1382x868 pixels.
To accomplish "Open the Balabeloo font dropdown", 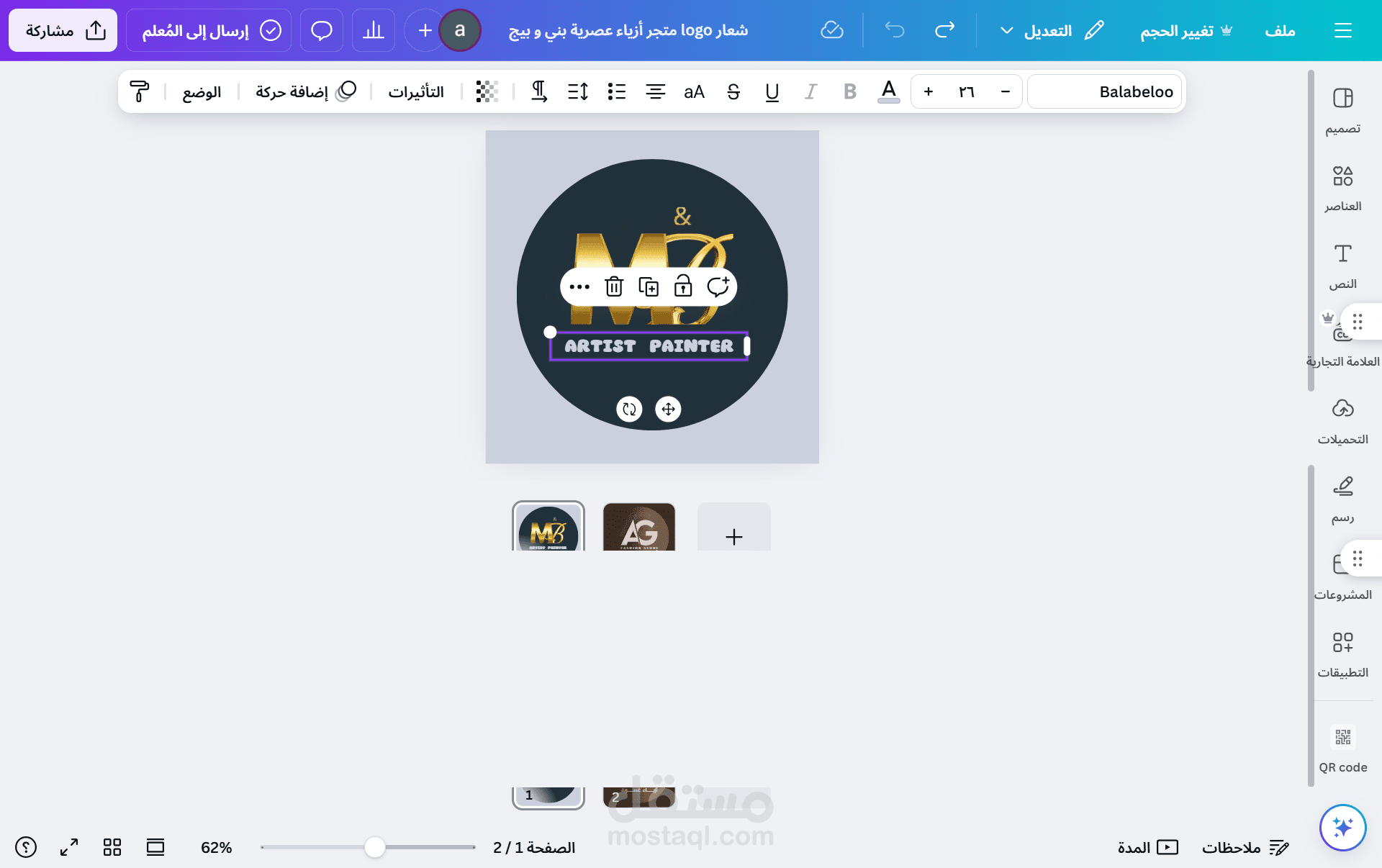I will (x=1105, y=91).
